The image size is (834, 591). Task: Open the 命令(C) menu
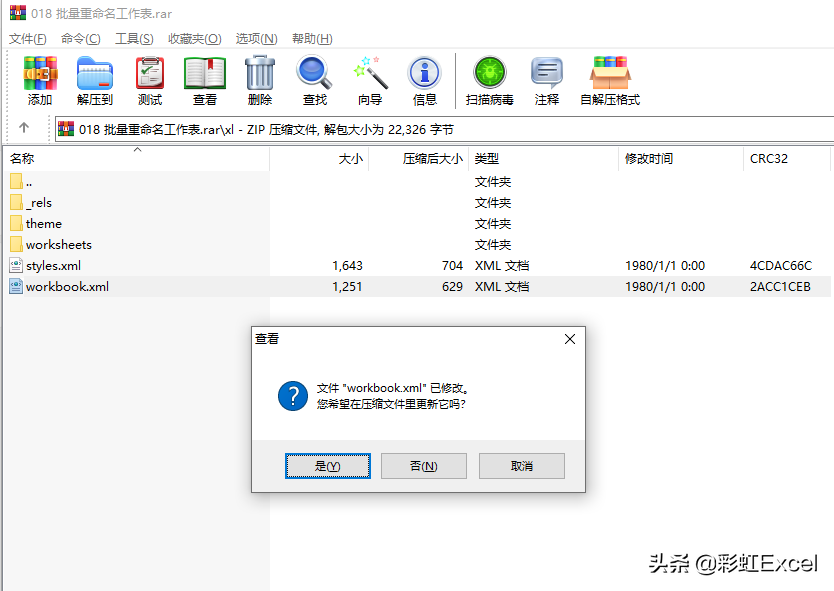(80, 39)
